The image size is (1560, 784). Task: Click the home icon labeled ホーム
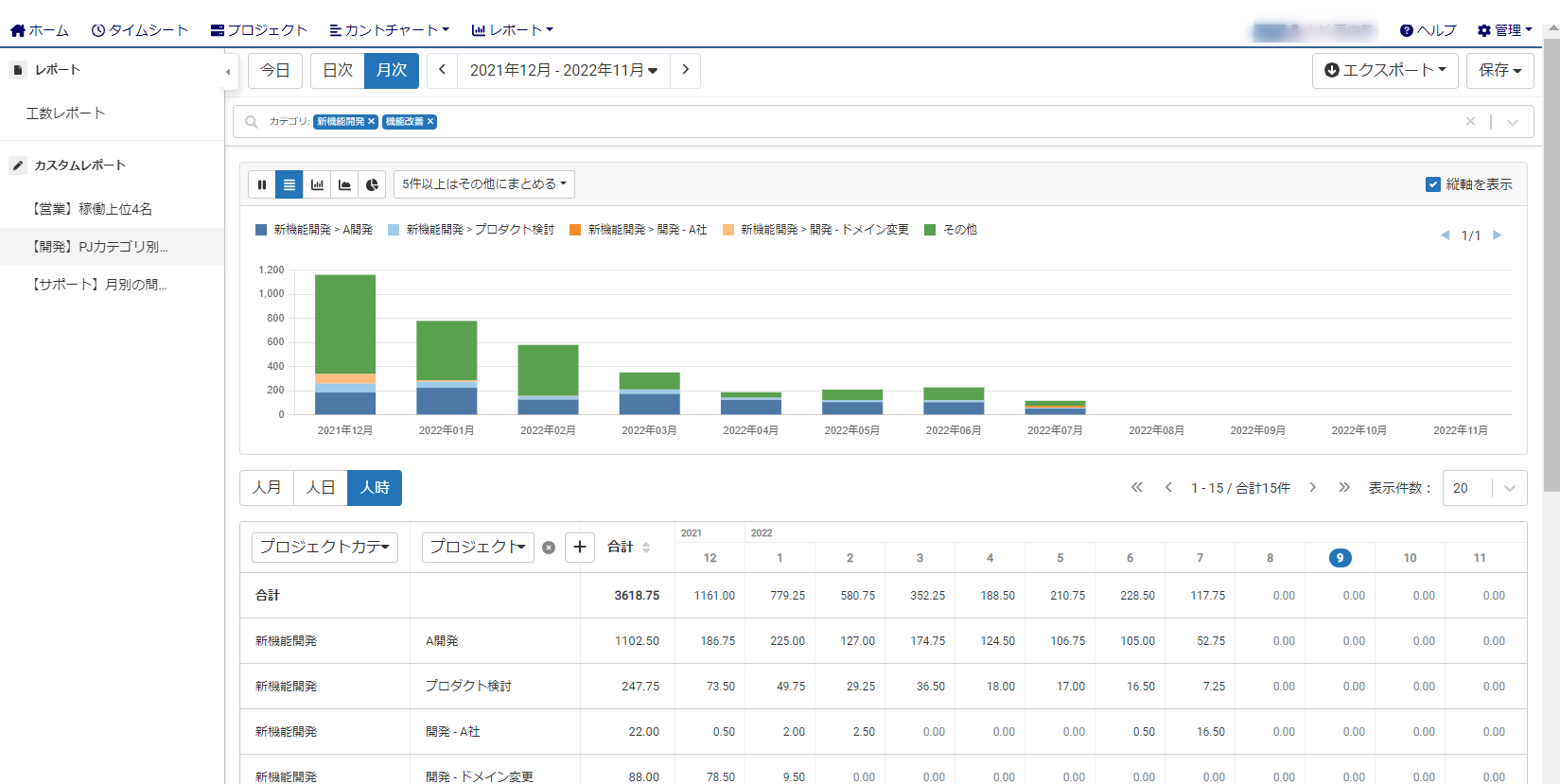[40, 30]
